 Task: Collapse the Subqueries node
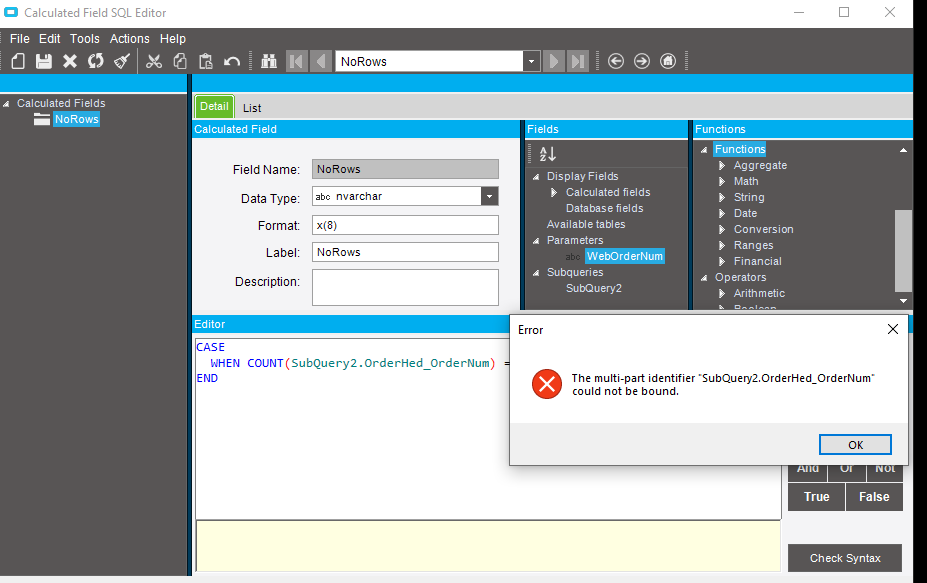tap(536, 273)
